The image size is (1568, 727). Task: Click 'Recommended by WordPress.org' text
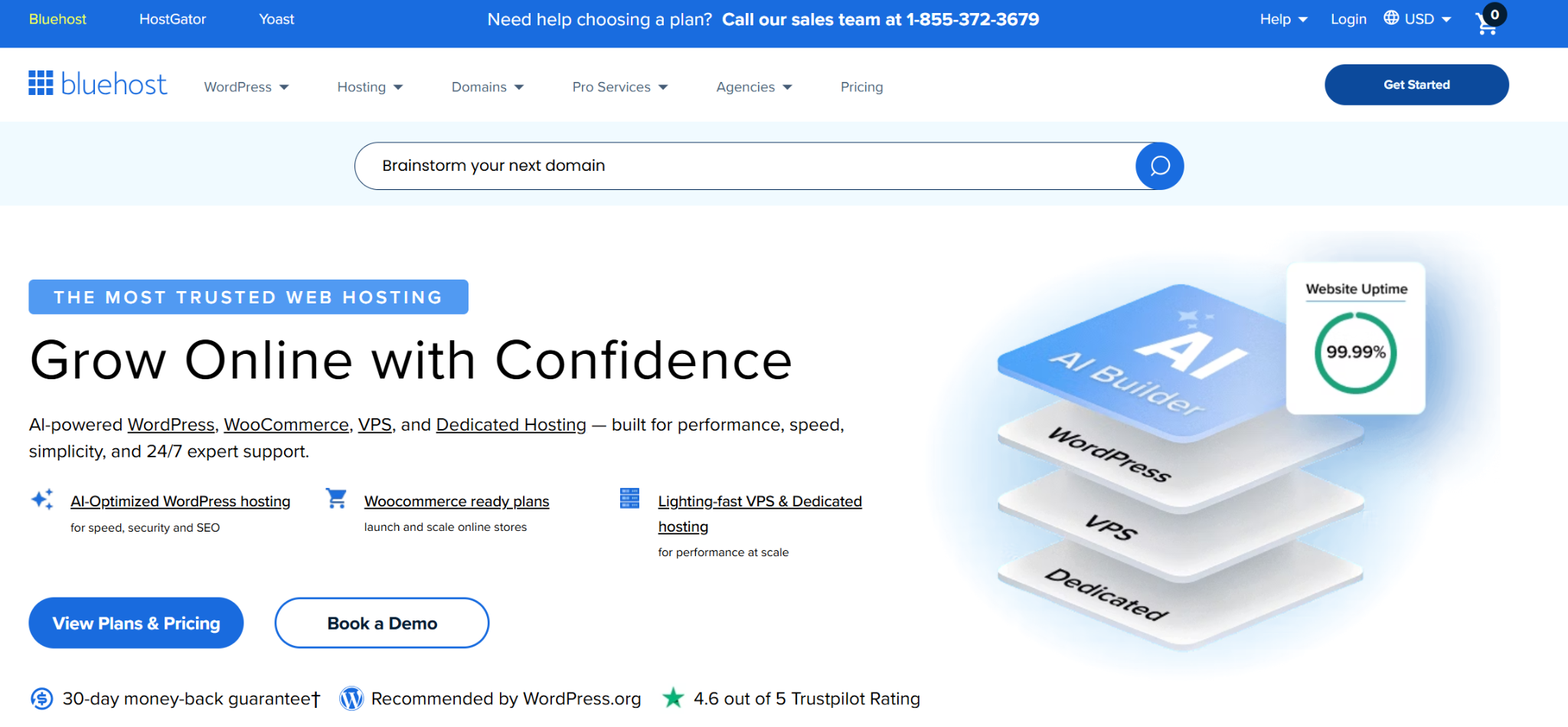505,699
